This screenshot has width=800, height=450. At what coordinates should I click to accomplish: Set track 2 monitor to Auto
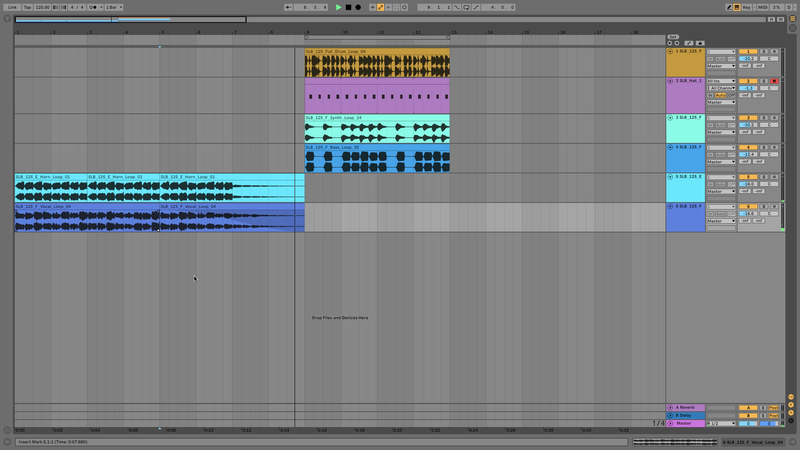coord(720,95)
